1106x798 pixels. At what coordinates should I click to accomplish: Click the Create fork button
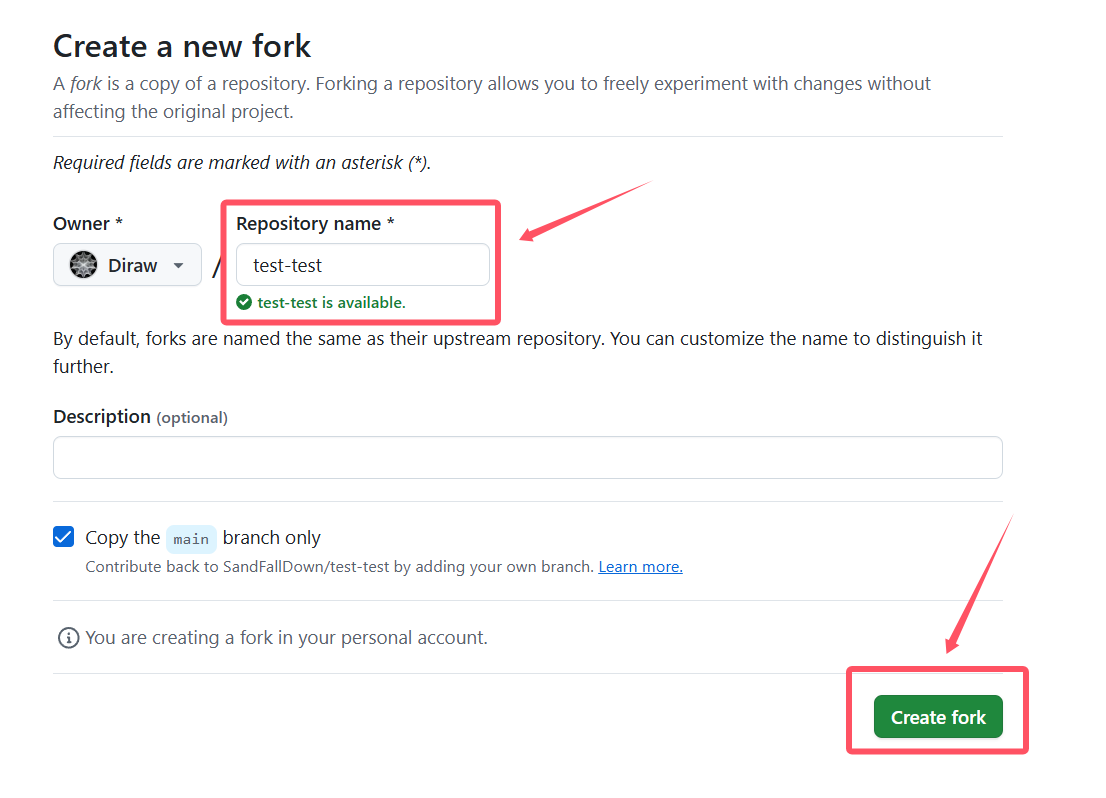(x=938, y=717)
